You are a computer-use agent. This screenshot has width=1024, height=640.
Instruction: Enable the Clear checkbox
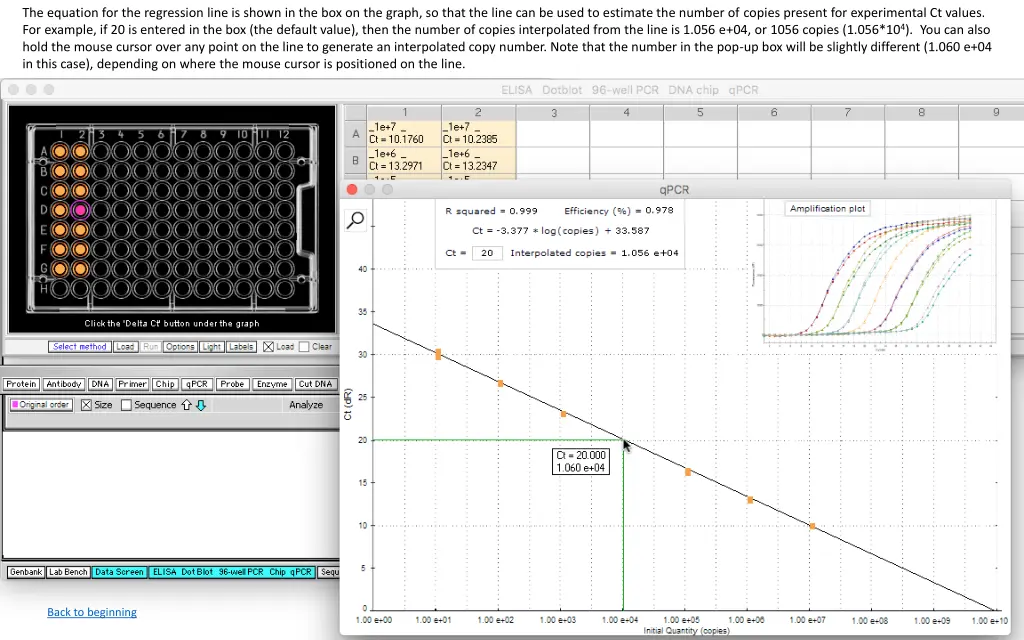tap(304, 347)
